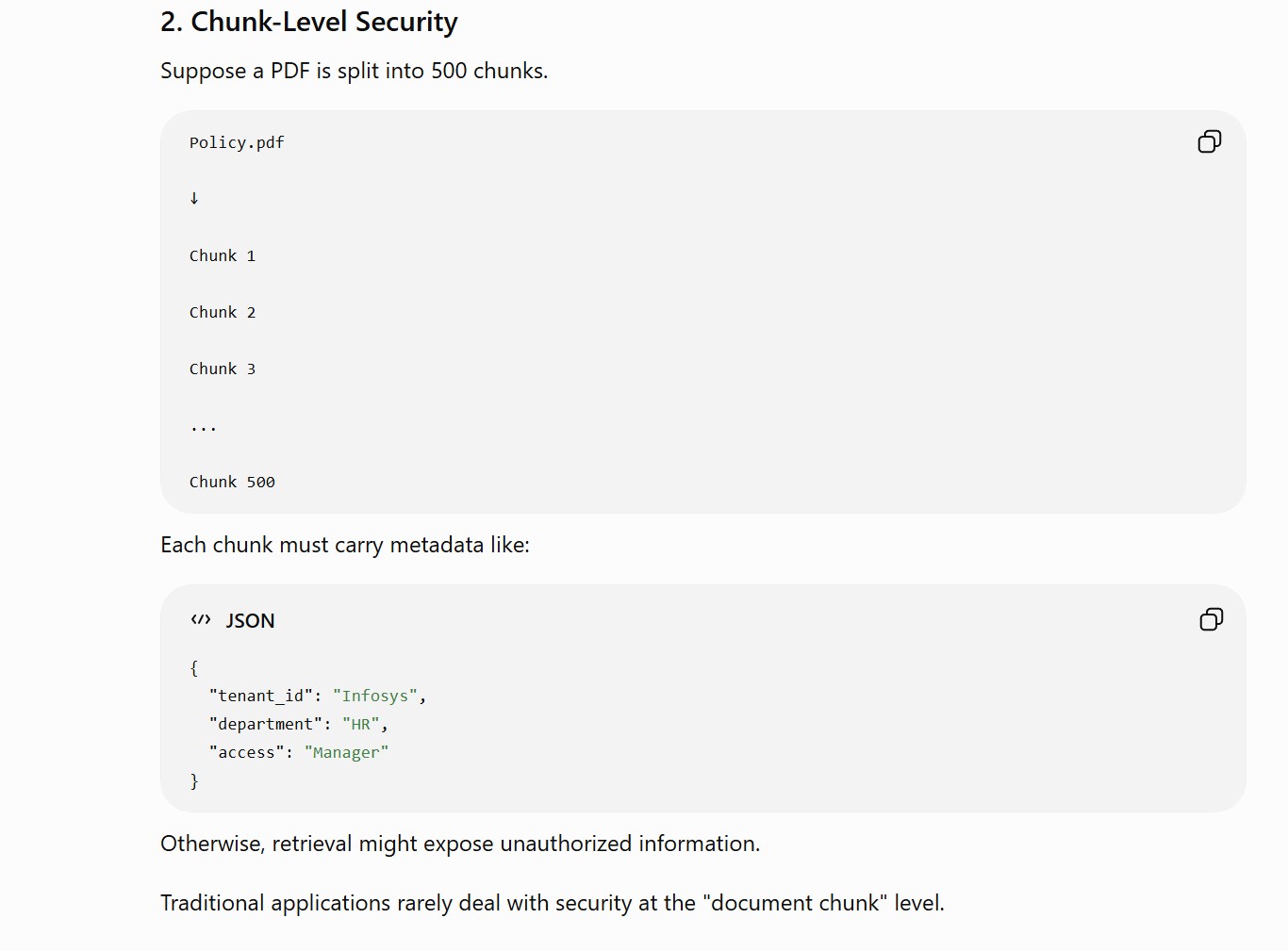Click the "HR" department value
This screenshot has height=951, width=1288.
(361, 724)
